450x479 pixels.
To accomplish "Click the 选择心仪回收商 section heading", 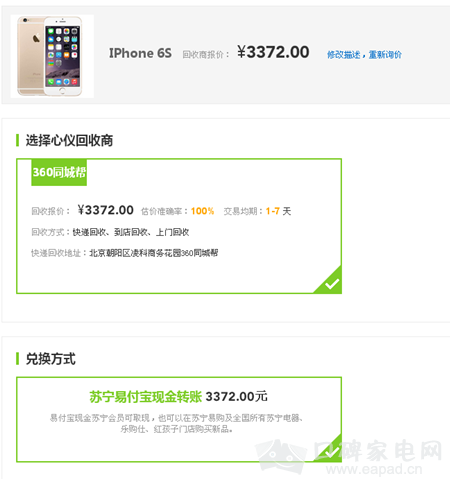I will point(69,140).
